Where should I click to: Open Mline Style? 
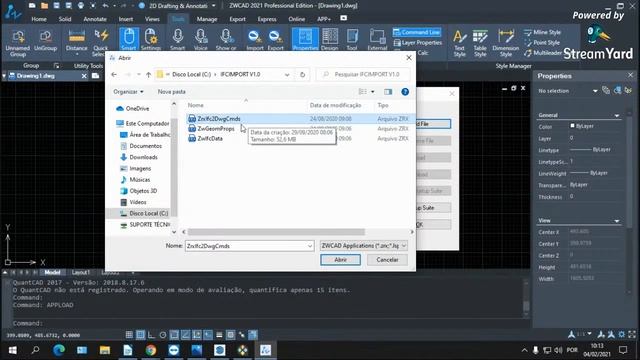542,32
